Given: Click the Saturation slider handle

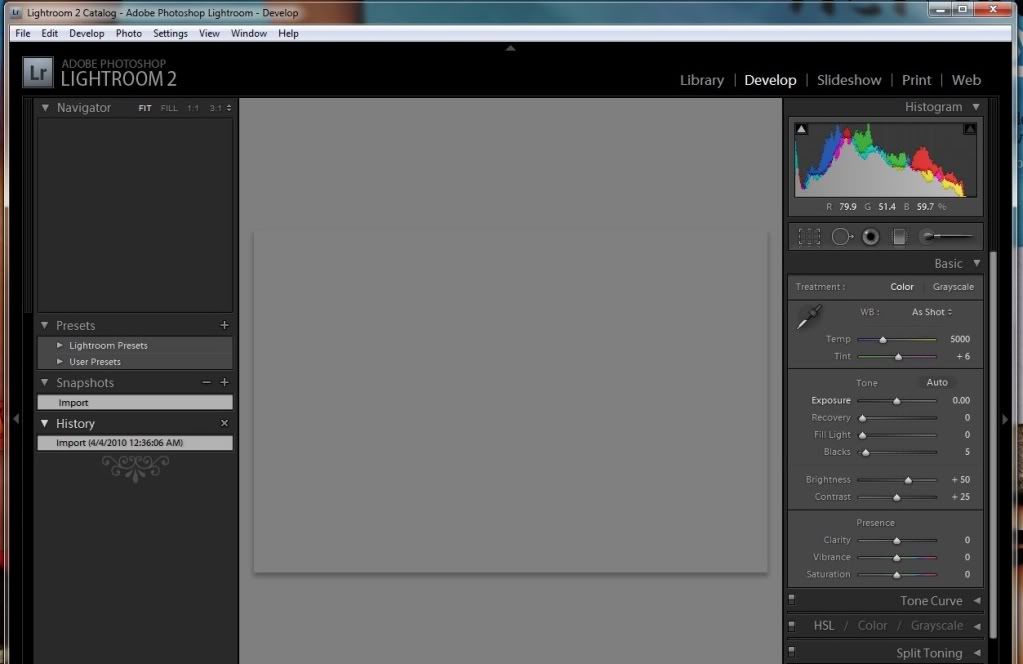Looking at the screenshot, I should pyautogui.click(x=896, y=575).
